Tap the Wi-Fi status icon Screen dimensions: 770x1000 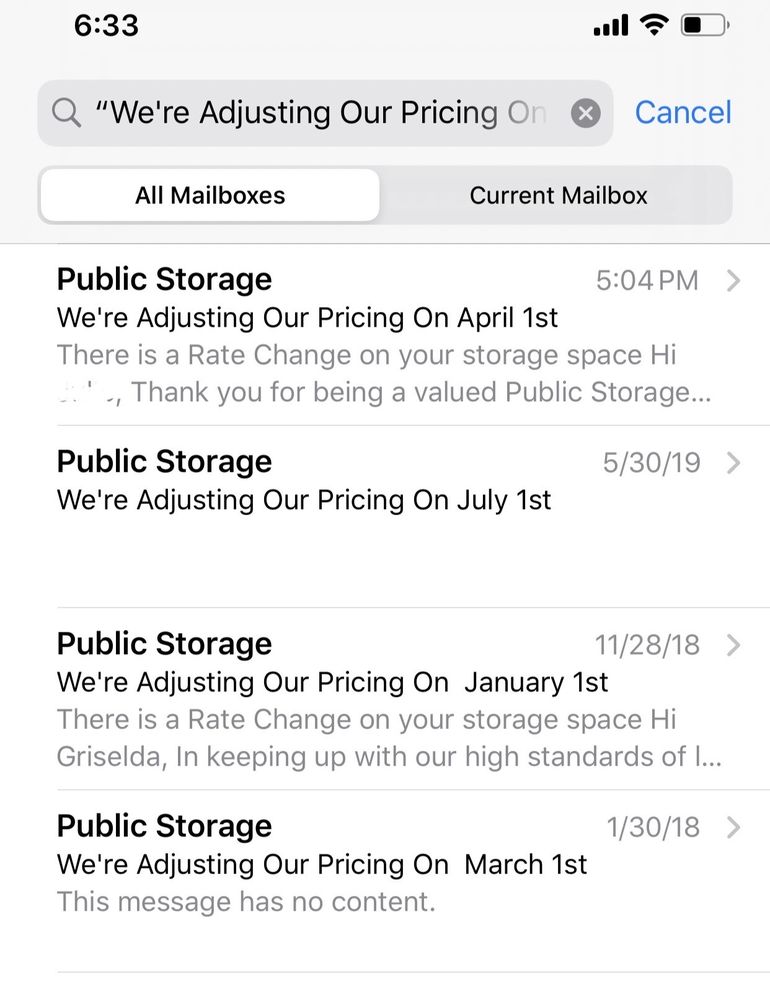pos(655,26)
